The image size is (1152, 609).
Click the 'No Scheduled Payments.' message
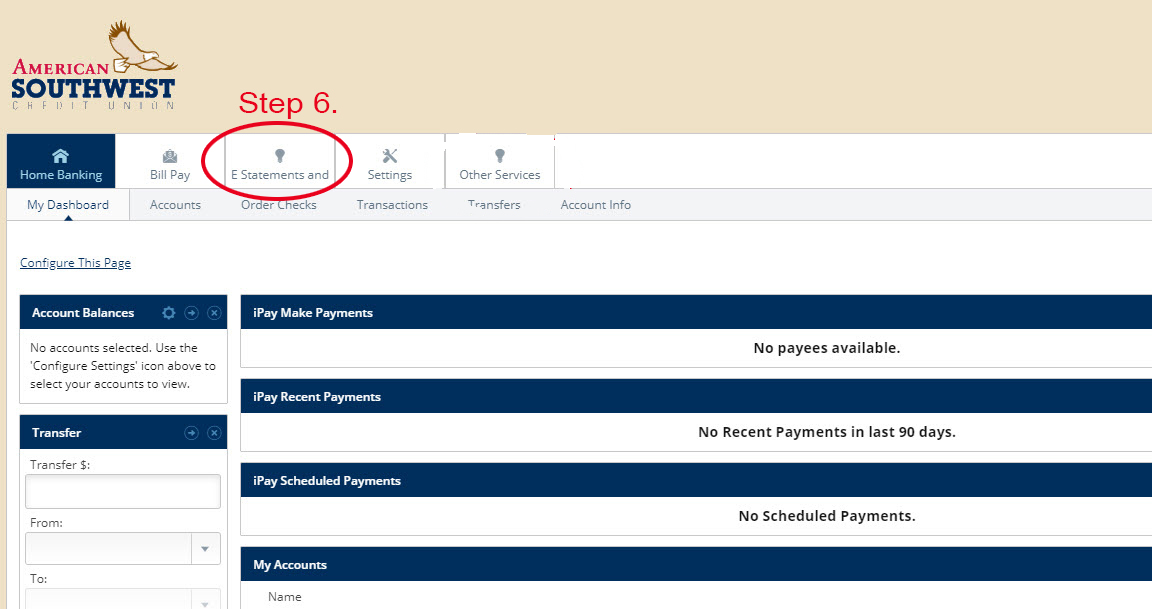(x=827, y=516)
